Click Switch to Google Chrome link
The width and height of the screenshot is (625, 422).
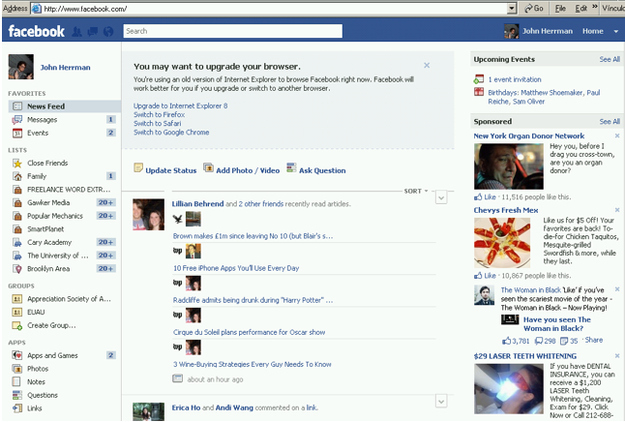tap(171, 132)
